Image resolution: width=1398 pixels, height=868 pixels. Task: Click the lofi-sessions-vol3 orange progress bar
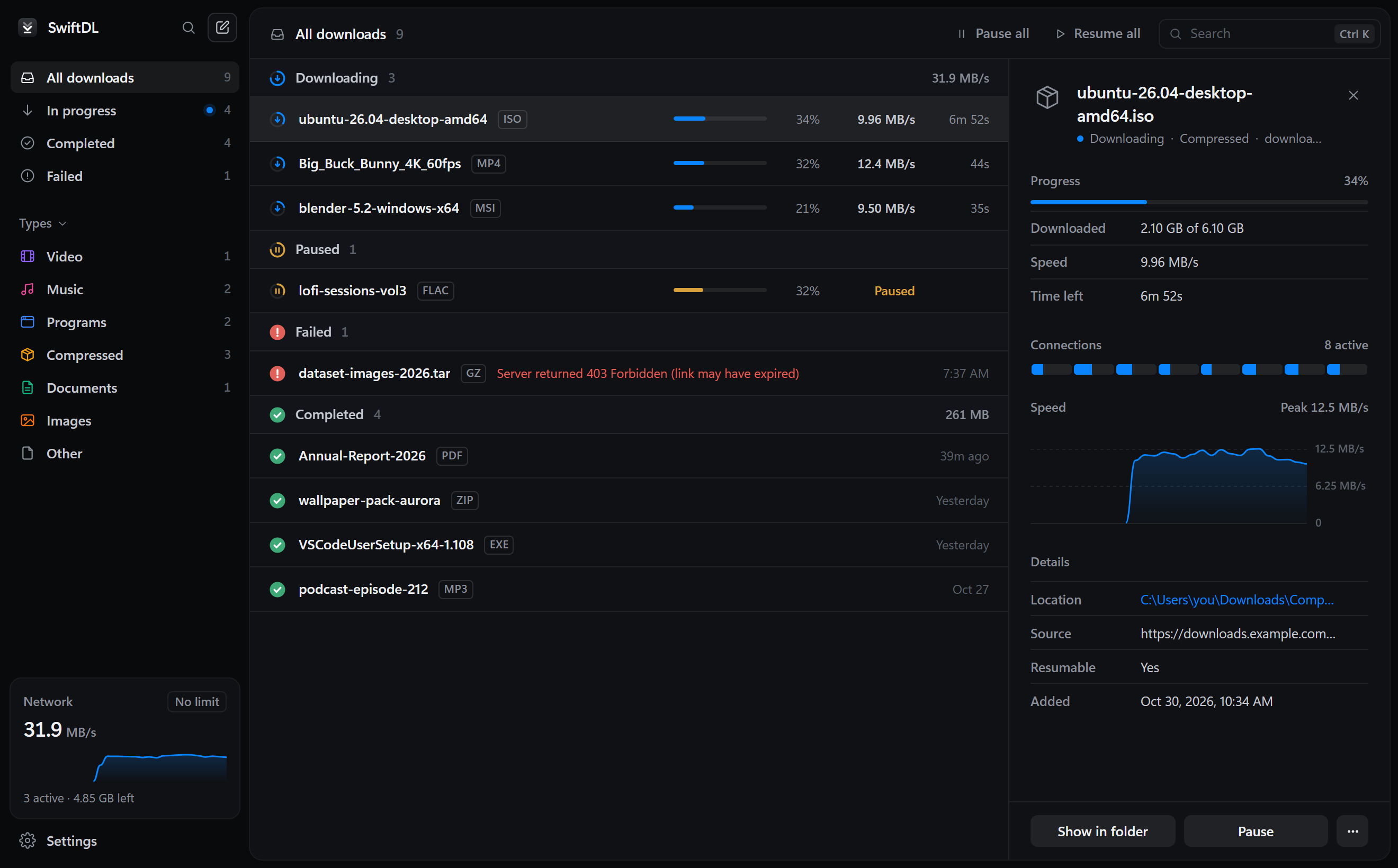click(x=720, y=291)
